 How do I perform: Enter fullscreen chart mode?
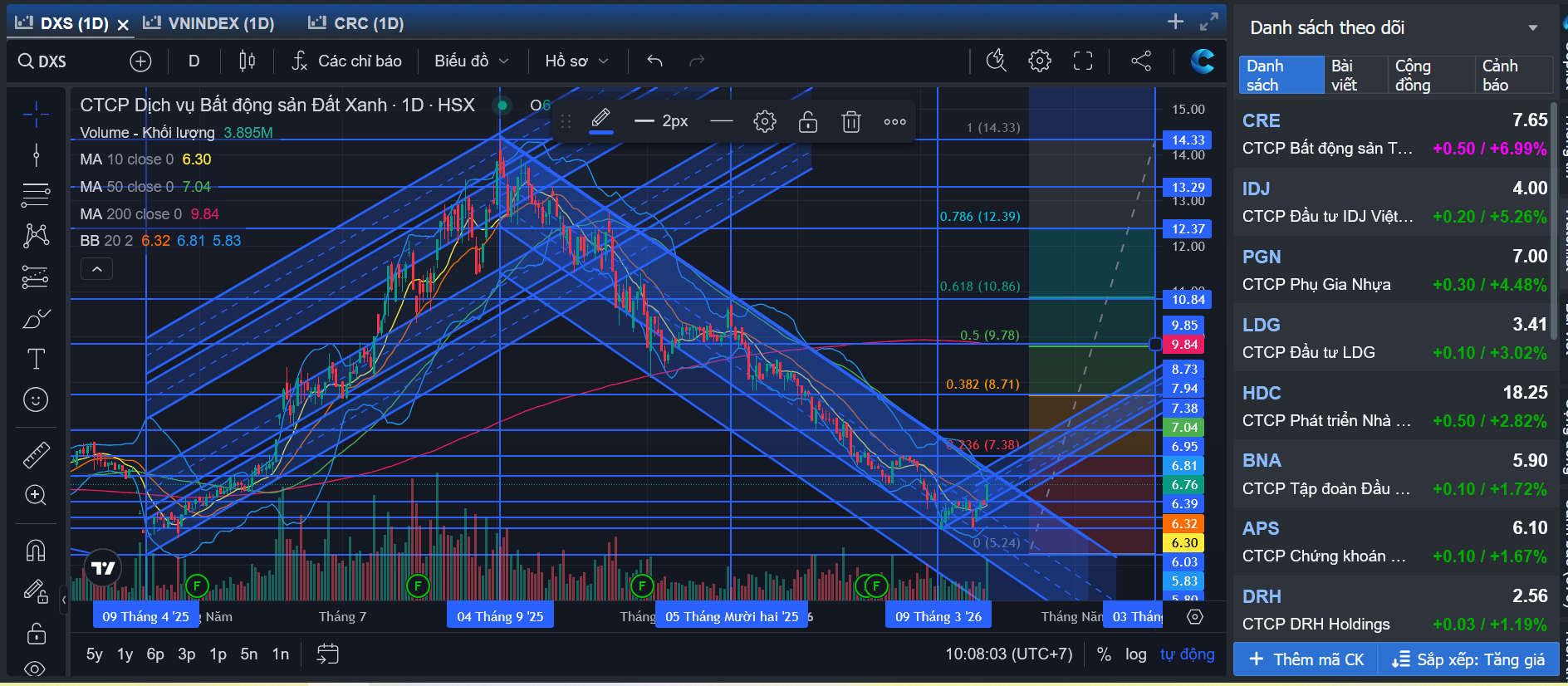pyautogui.click(x=1082, y=61)
